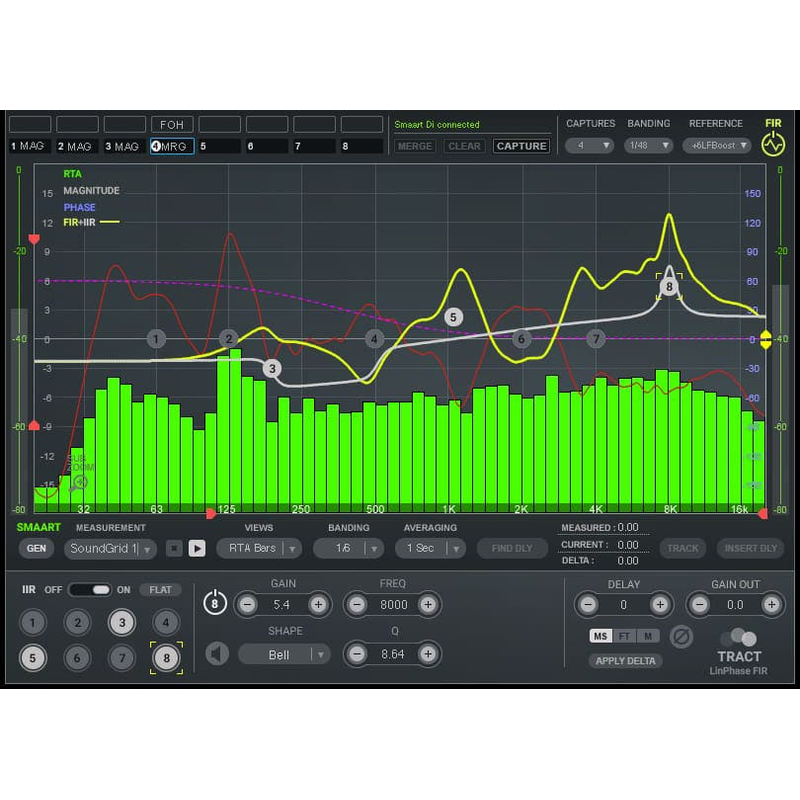Image resolution: width=800 pixels, height=800 pixels.
Task: Select the MS units icon near Apply Delta
Action: pos(600,635)
